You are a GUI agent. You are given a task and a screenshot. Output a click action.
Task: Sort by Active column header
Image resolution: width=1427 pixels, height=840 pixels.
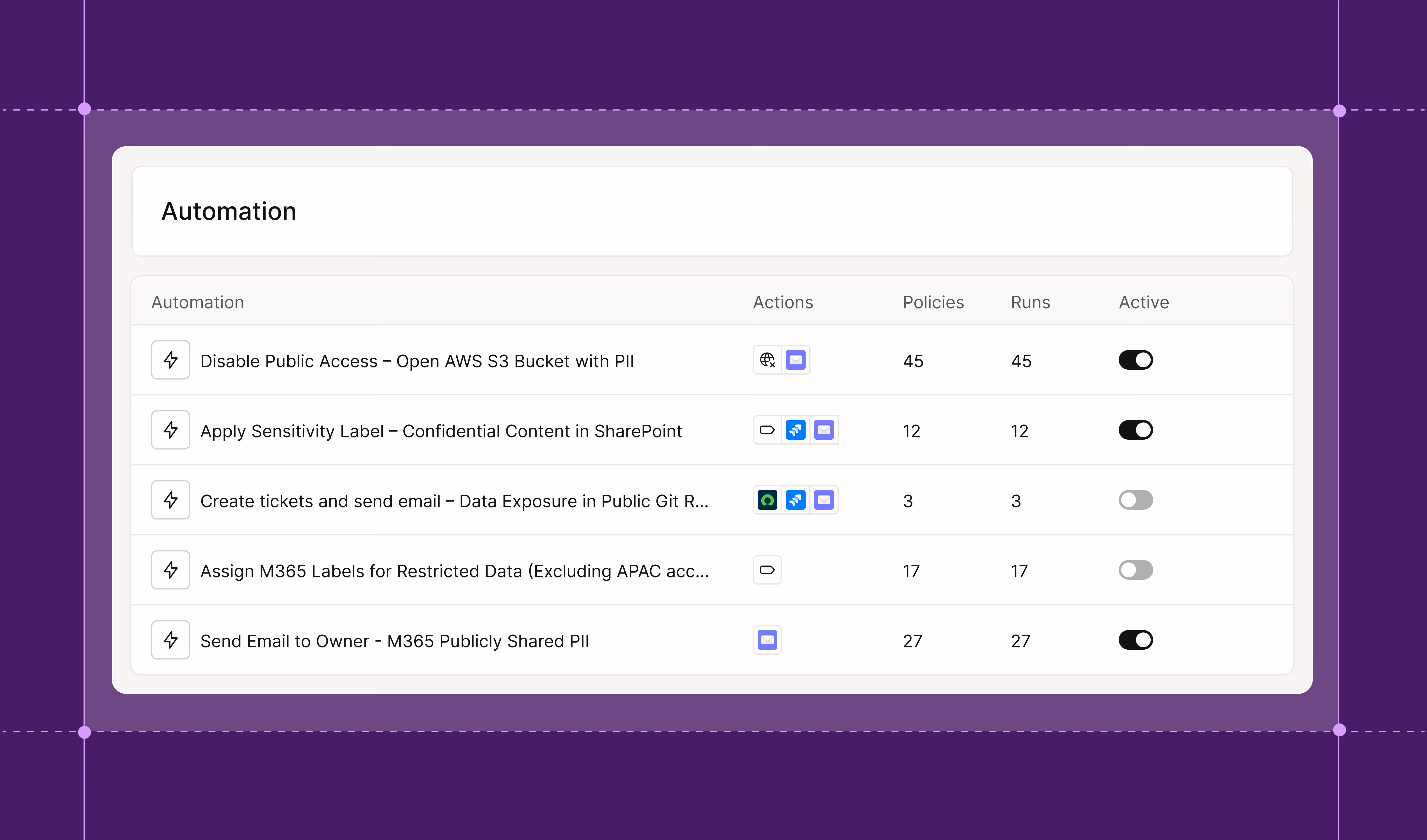[1144, 302]
